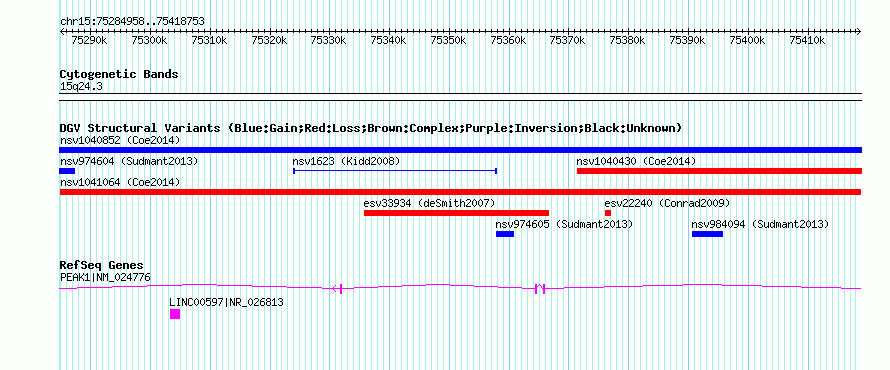890x370 pixels.
Task: Click the PEAK1 exon mark with arrowhead
Action: pyautogui.click(x=337, y=289)
